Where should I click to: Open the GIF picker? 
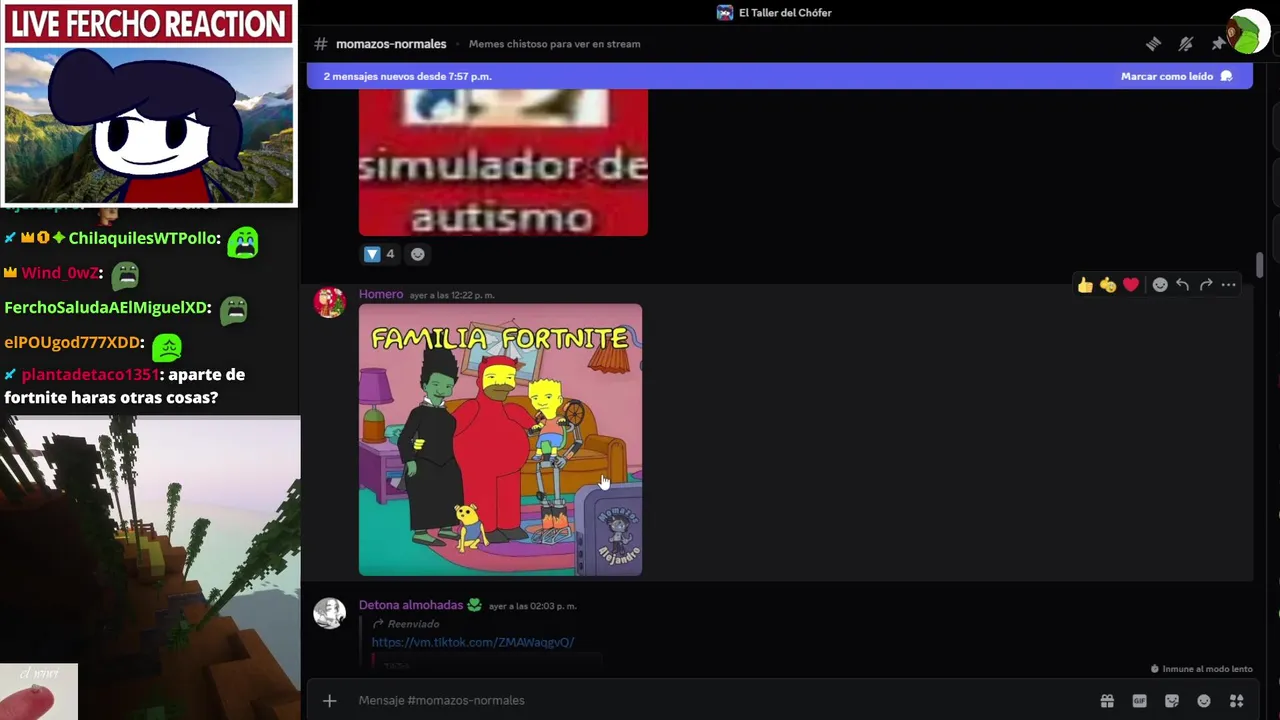click(1139, 701)
